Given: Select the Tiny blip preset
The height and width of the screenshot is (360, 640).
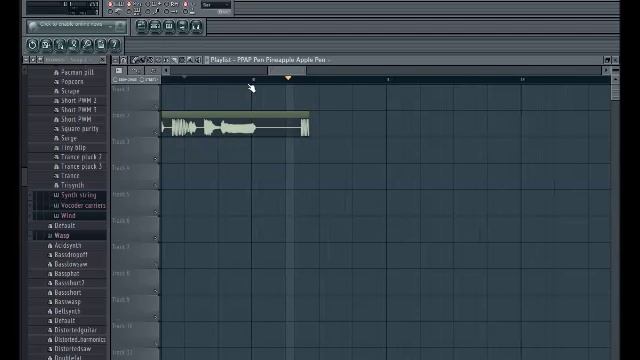Looking at the screenshot, I should (73, 148).
